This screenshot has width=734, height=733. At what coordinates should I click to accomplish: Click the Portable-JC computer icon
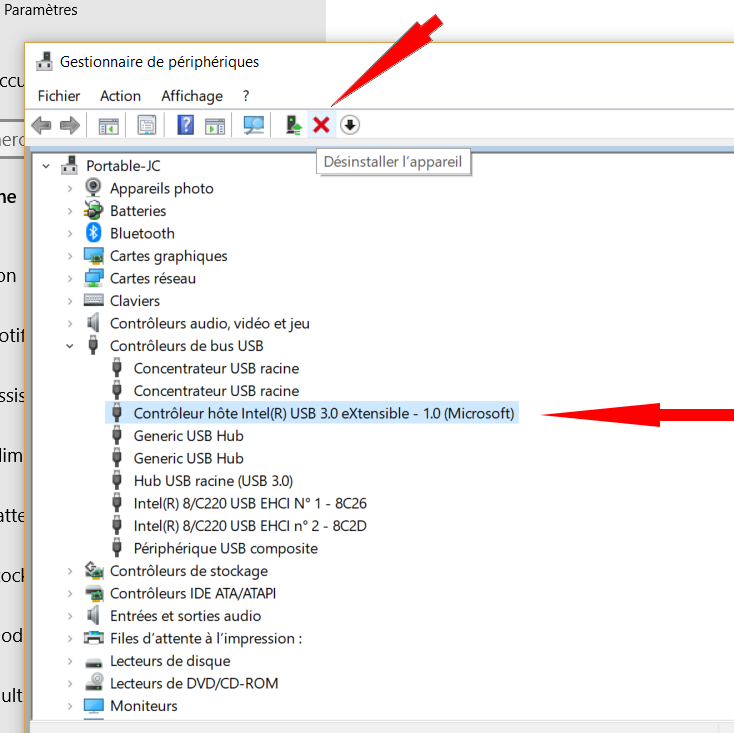[x=69, y=165]
